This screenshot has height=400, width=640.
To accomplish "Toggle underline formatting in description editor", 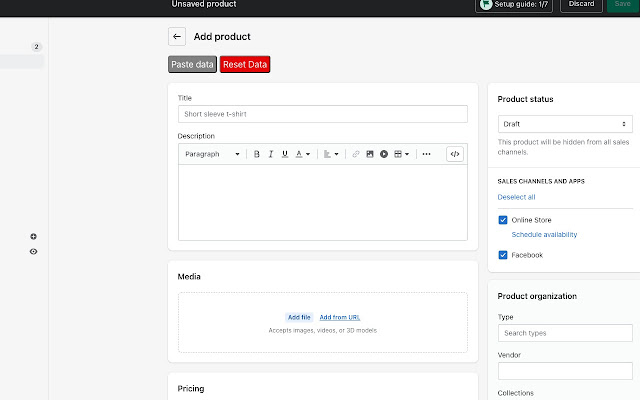I will [285, 154].
